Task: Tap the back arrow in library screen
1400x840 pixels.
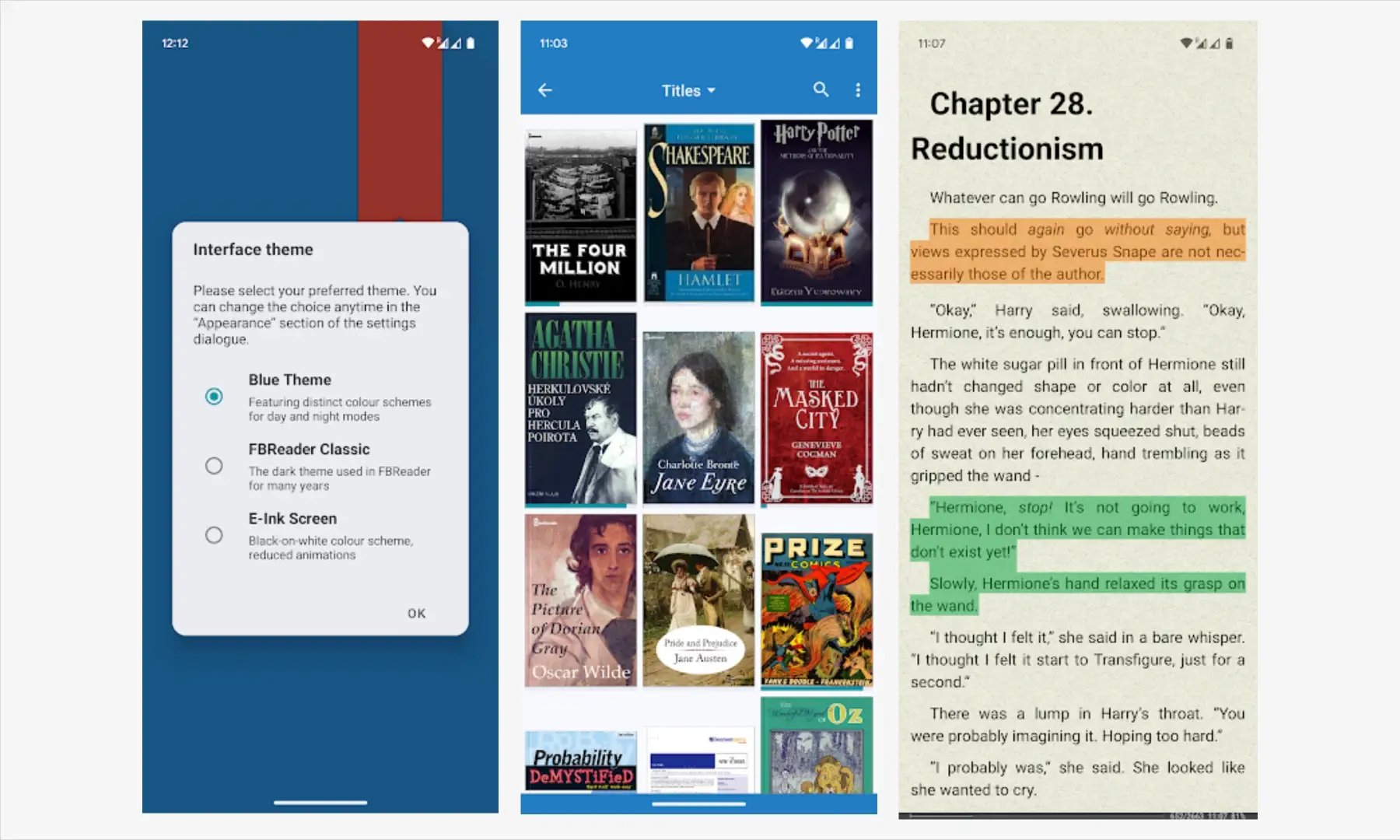Action: (x=545, y=90)
